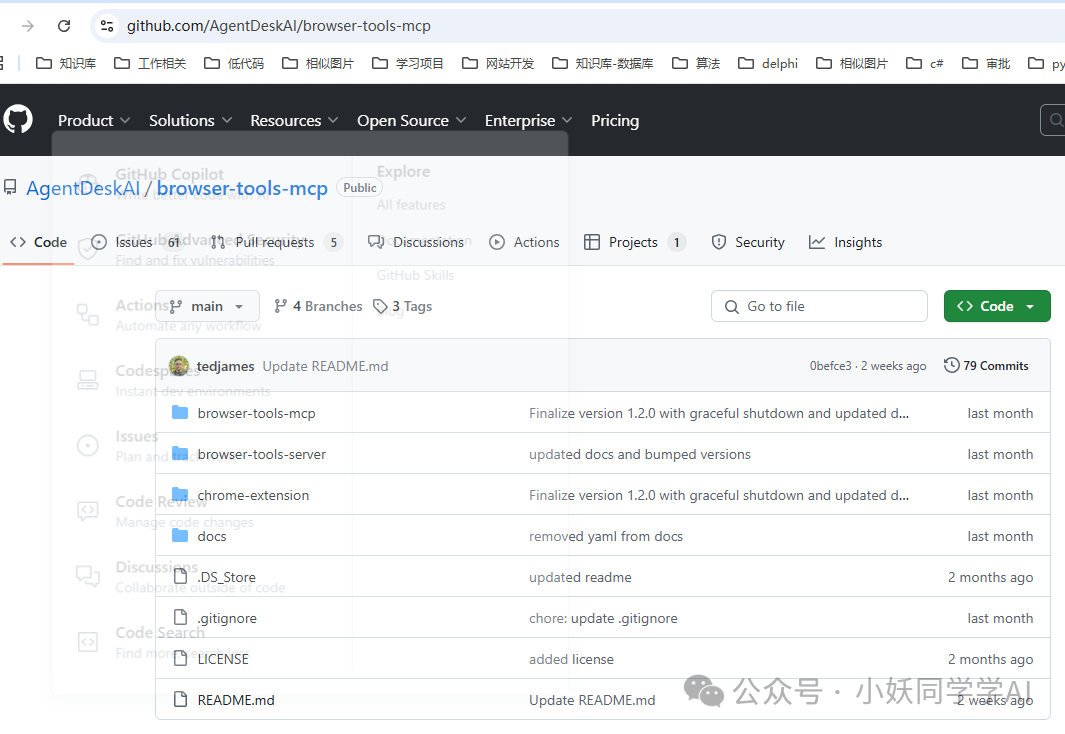Image resolution: width=1065 pixels, height=734 pixels.
Task: Reload the page with the refresh icon
Action: point(64,26)
